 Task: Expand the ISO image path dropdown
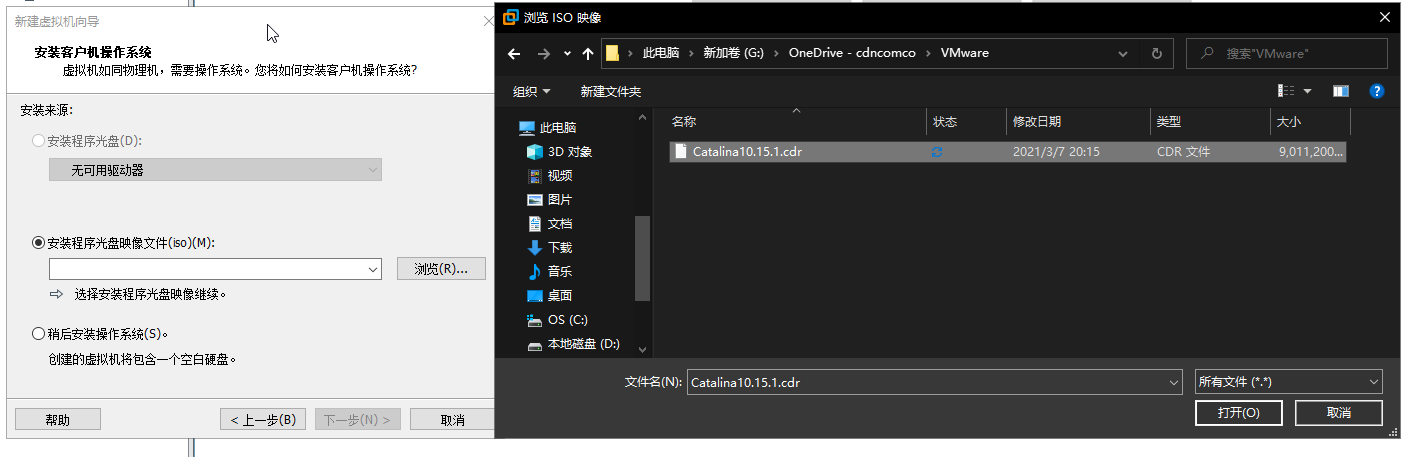coord(373,270)
